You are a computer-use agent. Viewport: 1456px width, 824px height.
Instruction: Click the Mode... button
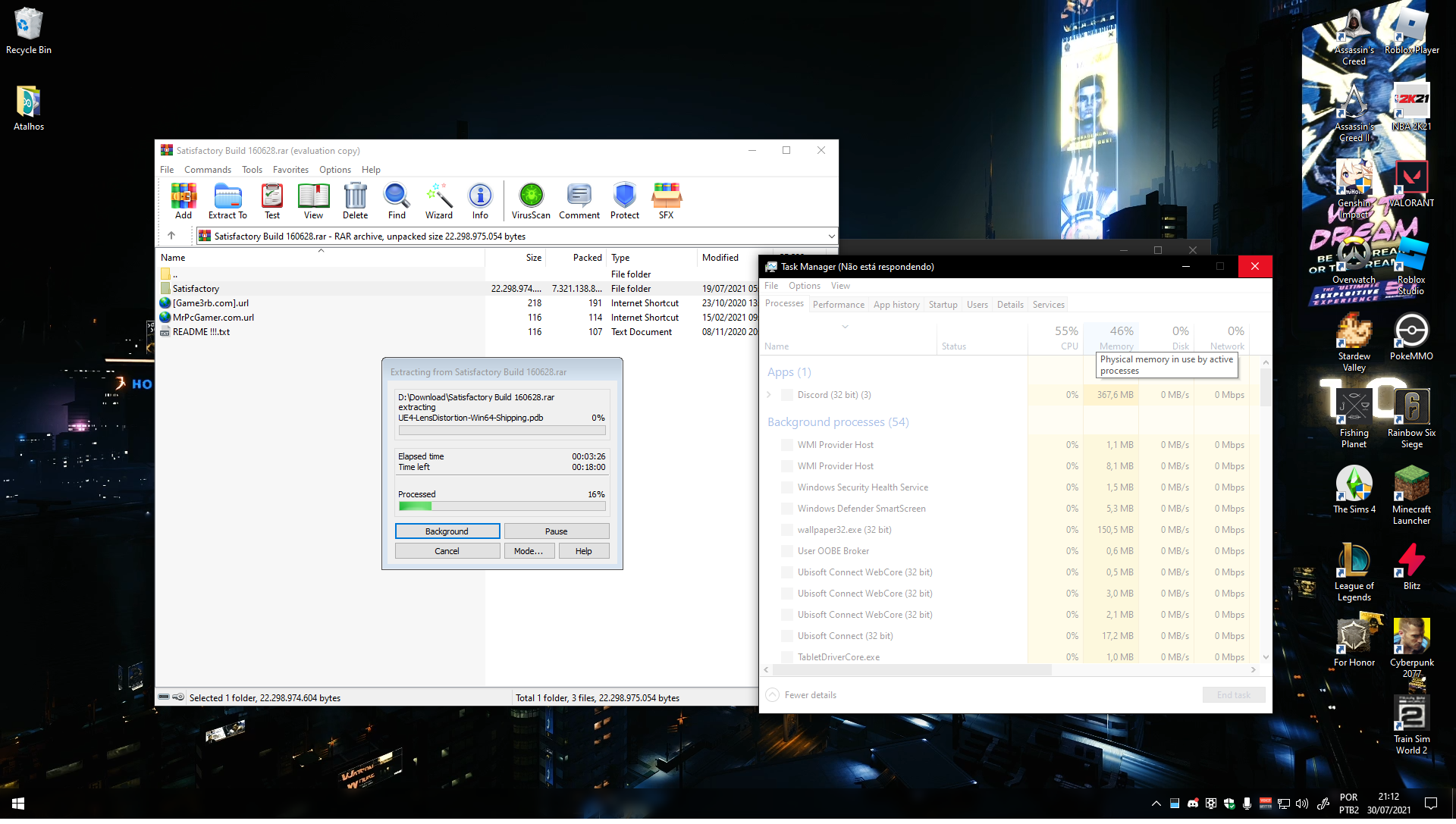tap(529, 551)
